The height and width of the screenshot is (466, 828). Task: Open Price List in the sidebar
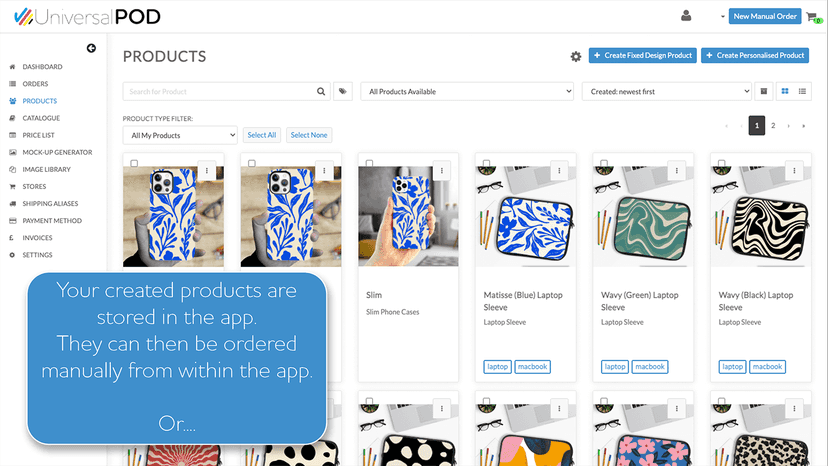39,135
